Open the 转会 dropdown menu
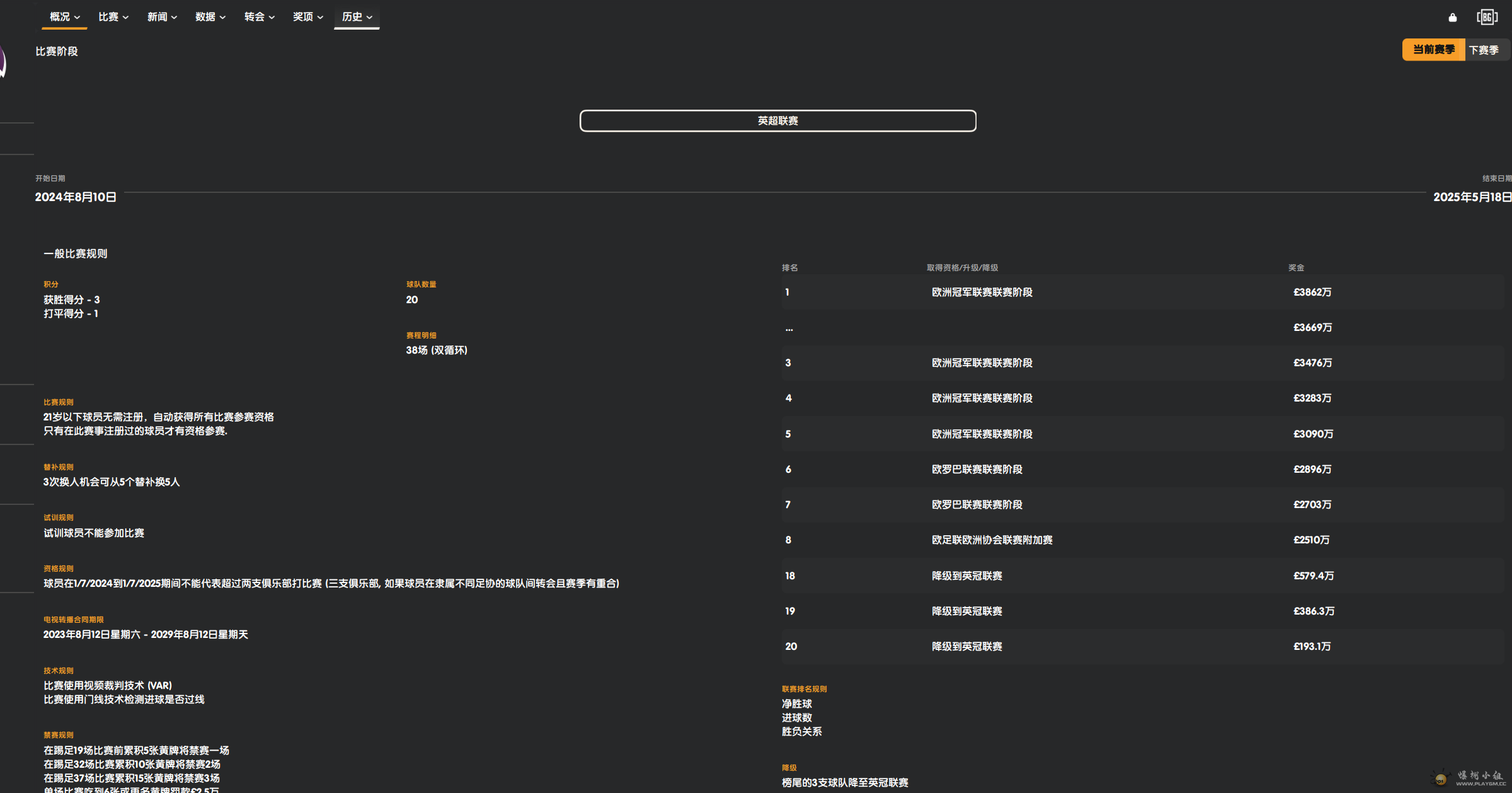Viewport: 1512px width, 793px height. click(x=259, y=17)
